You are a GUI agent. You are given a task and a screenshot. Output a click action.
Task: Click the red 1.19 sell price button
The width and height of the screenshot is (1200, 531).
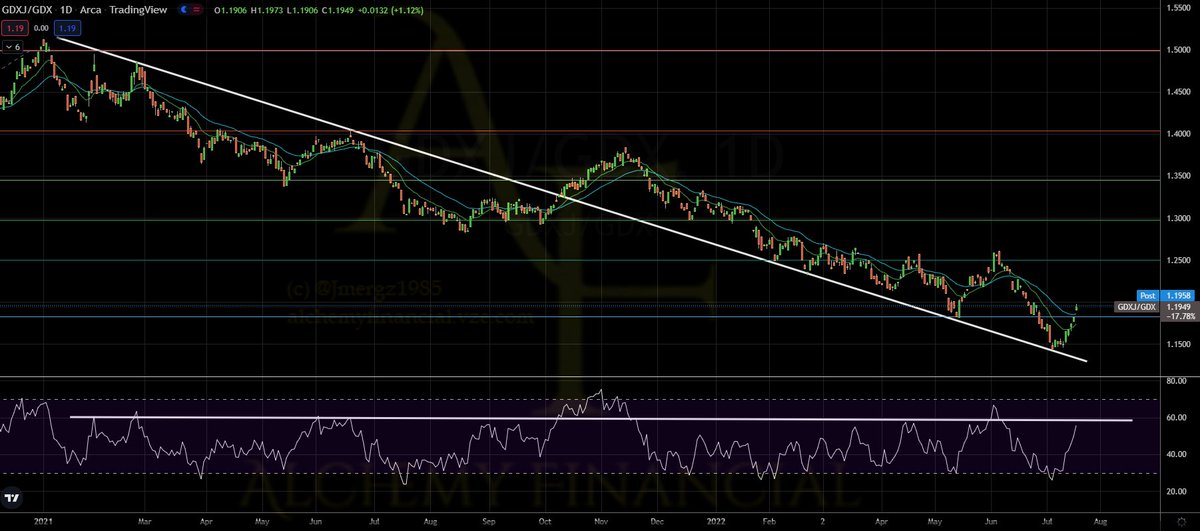click(x=14, y=30)
